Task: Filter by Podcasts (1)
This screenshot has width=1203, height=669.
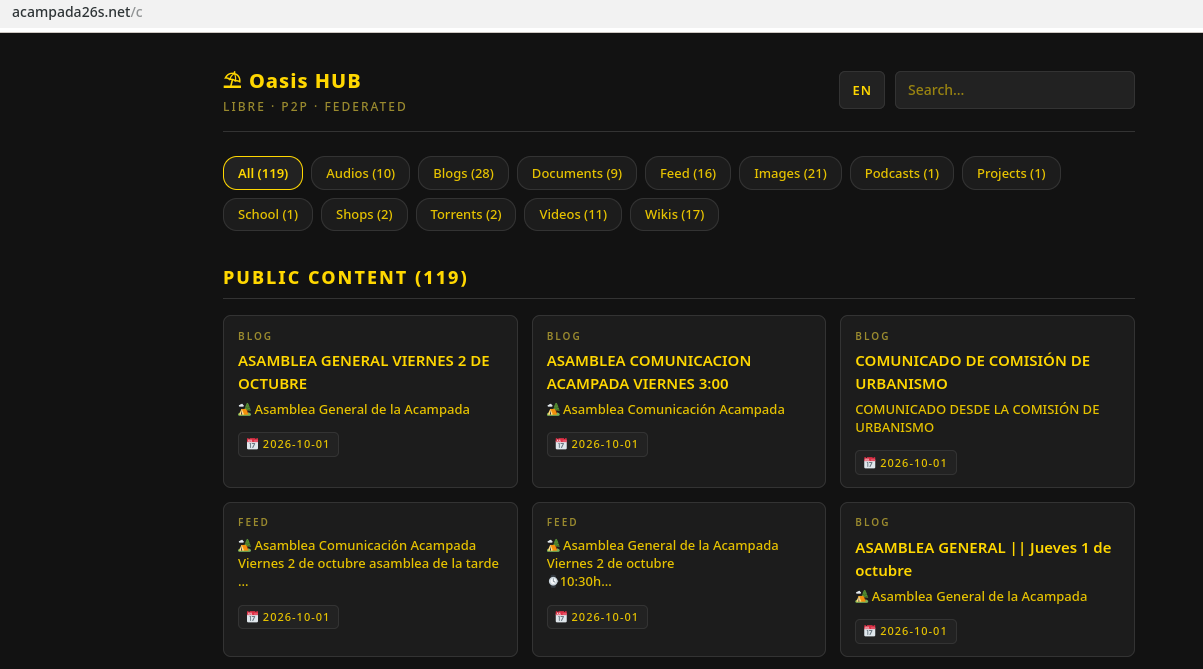Action: 902,173
